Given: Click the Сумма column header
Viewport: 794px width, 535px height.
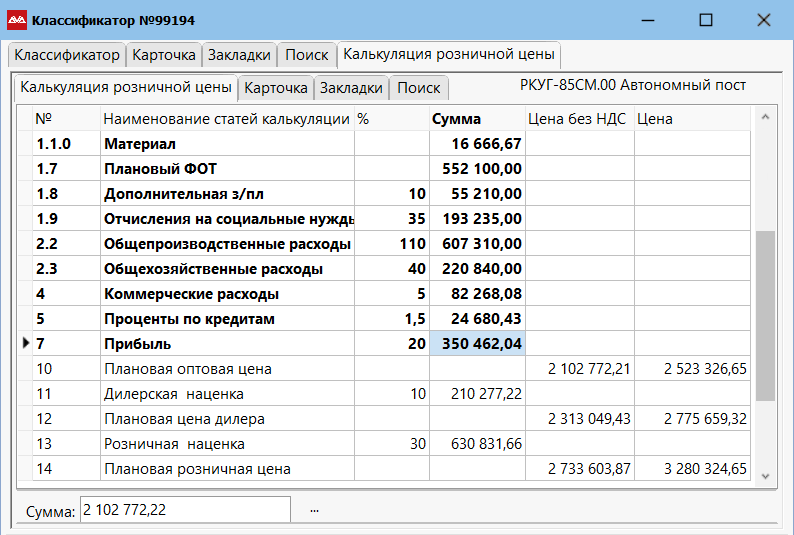Looking at the screenshot, I should [x=456, y=119].
